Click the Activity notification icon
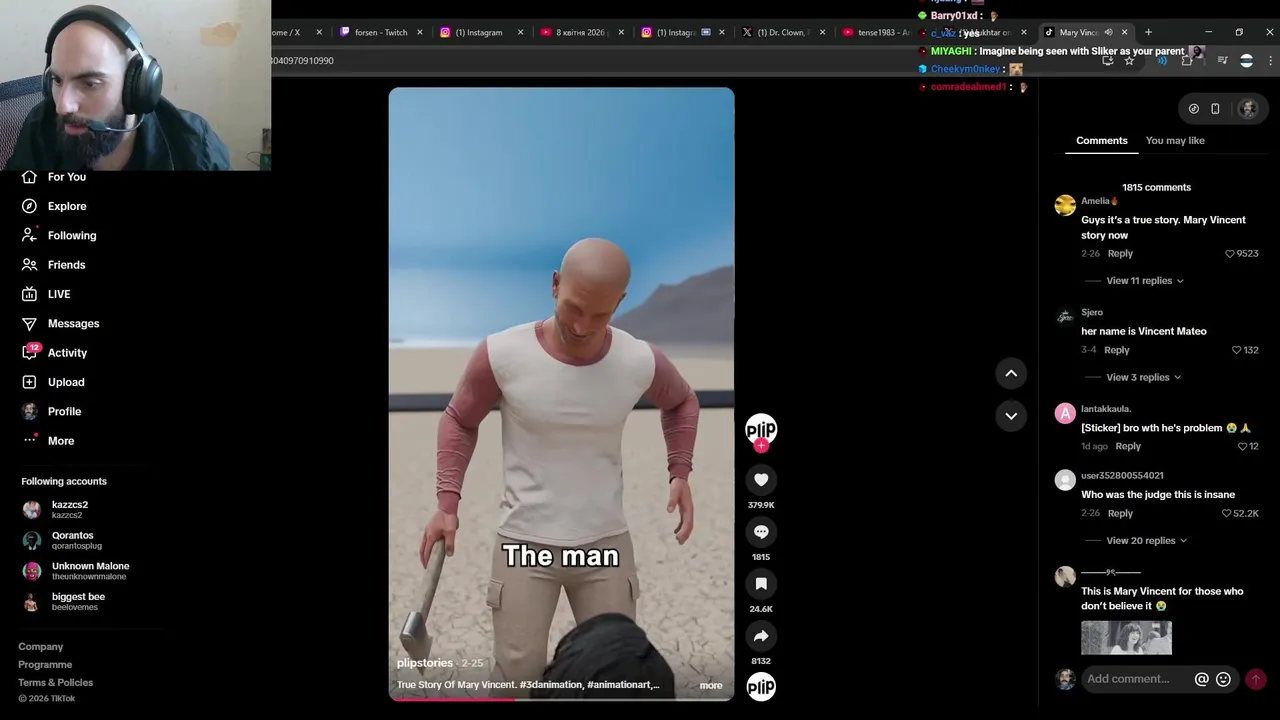Image resolution: width=1280 pixels, height=720 pixels. click(x=30, y=352)
